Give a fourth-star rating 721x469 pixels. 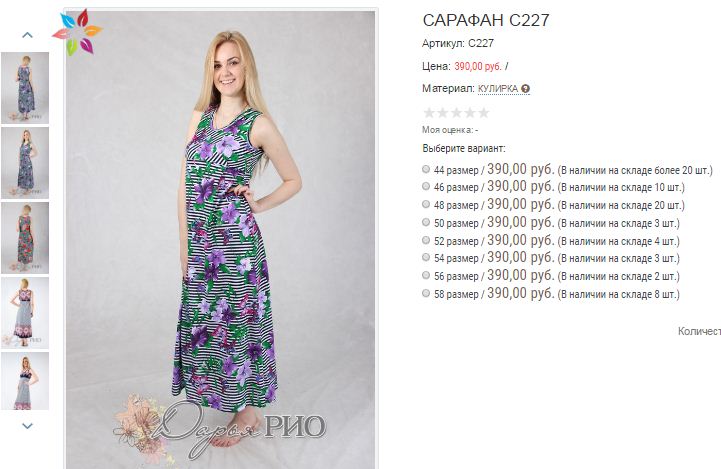[470, 113]
